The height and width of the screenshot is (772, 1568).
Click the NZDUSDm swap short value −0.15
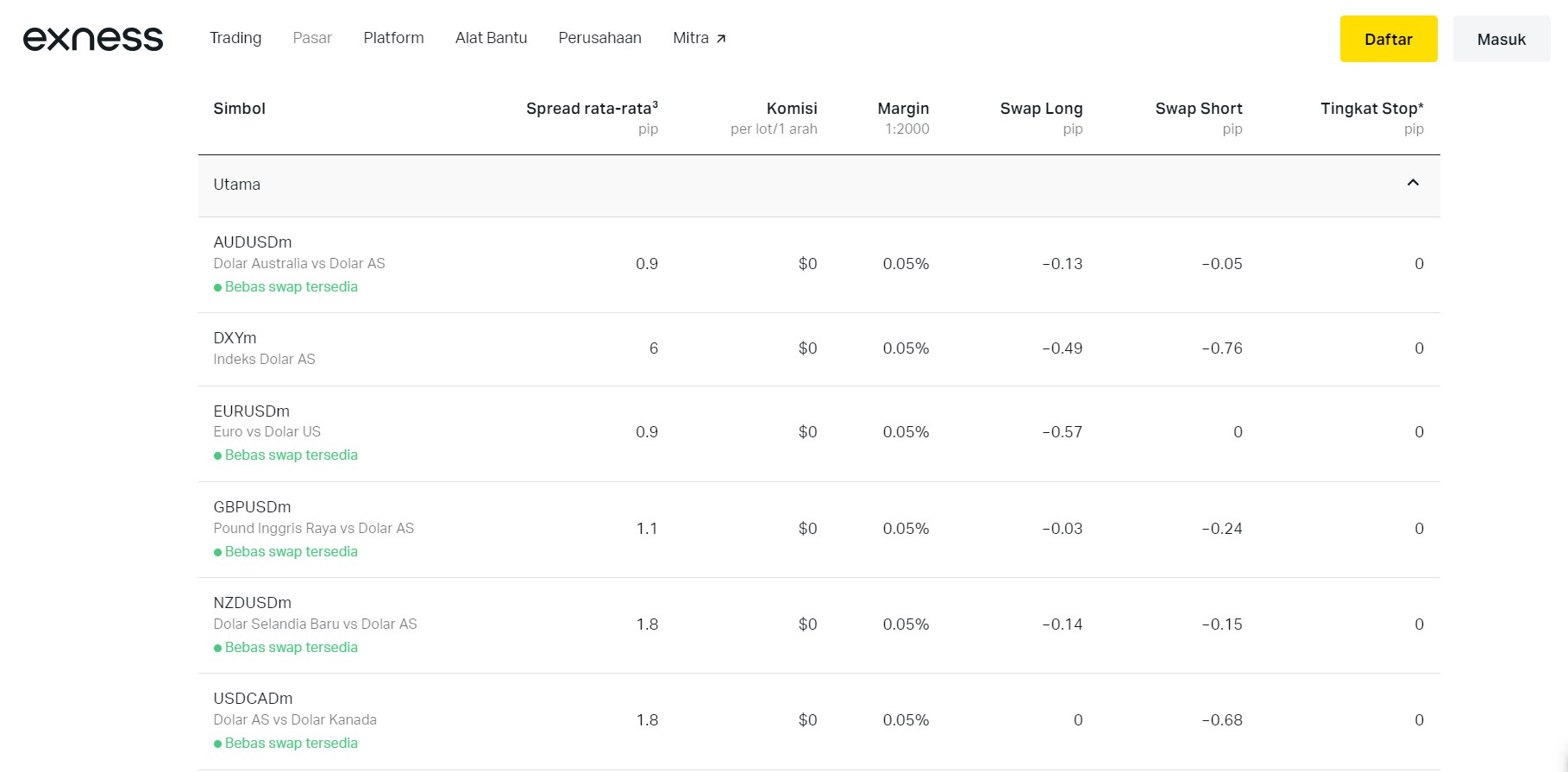point(1222,625)
